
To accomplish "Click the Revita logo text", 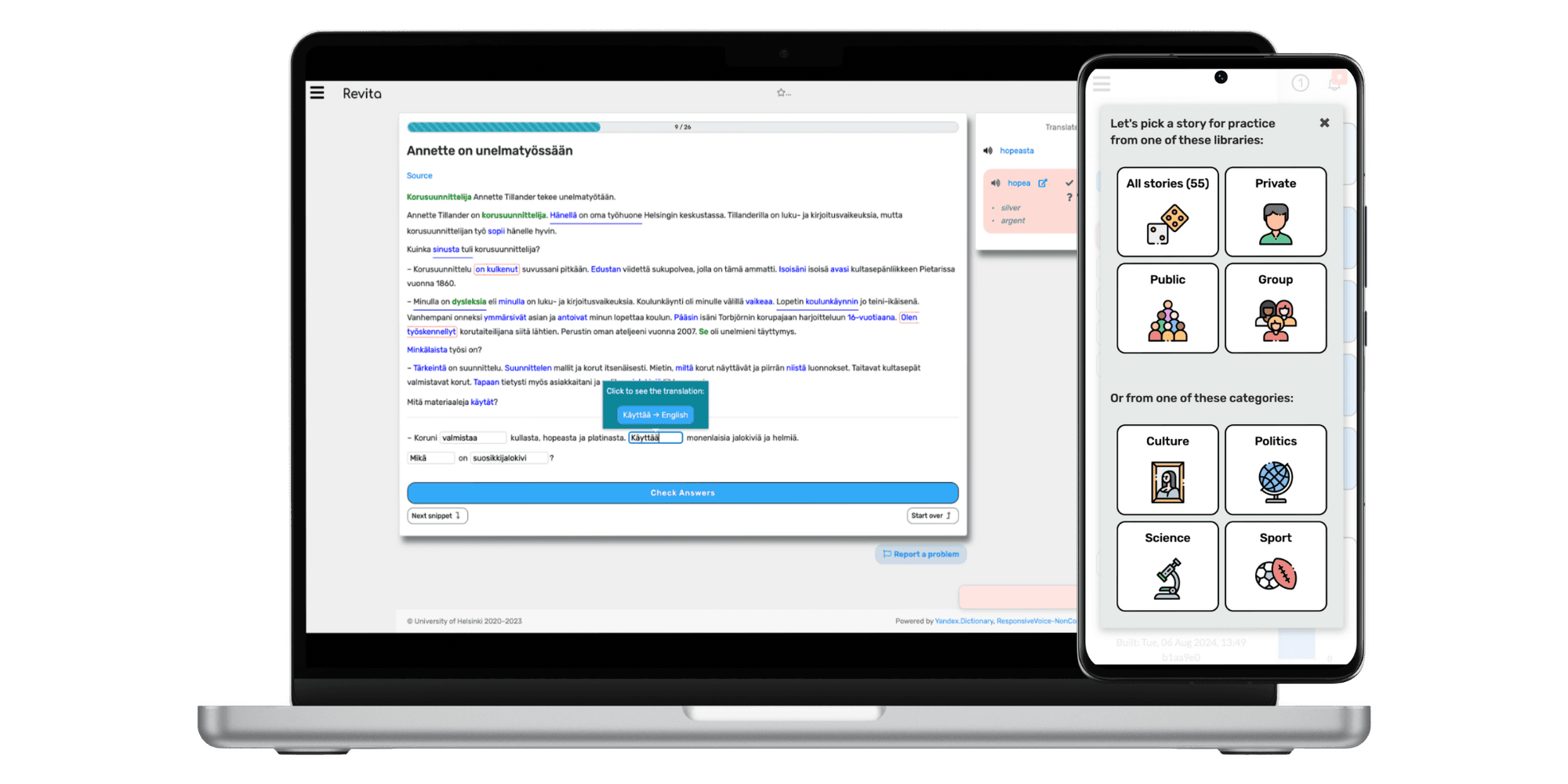I will pyautogui.click(x=362, y=93).
